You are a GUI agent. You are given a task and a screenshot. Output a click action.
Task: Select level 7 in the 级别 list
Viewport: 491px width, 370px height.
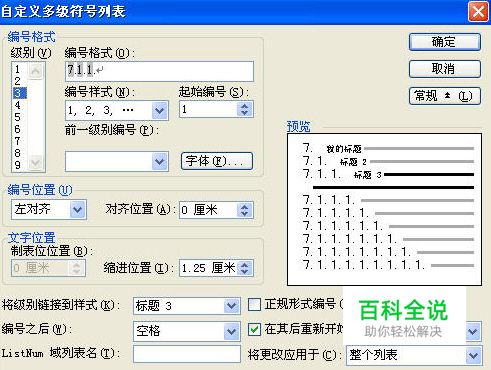17,141
